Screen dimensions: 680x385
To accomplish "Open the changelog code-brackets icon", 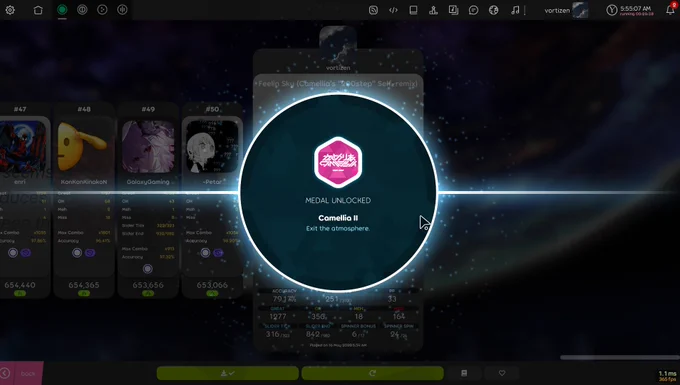I will (x=393, y=10).
